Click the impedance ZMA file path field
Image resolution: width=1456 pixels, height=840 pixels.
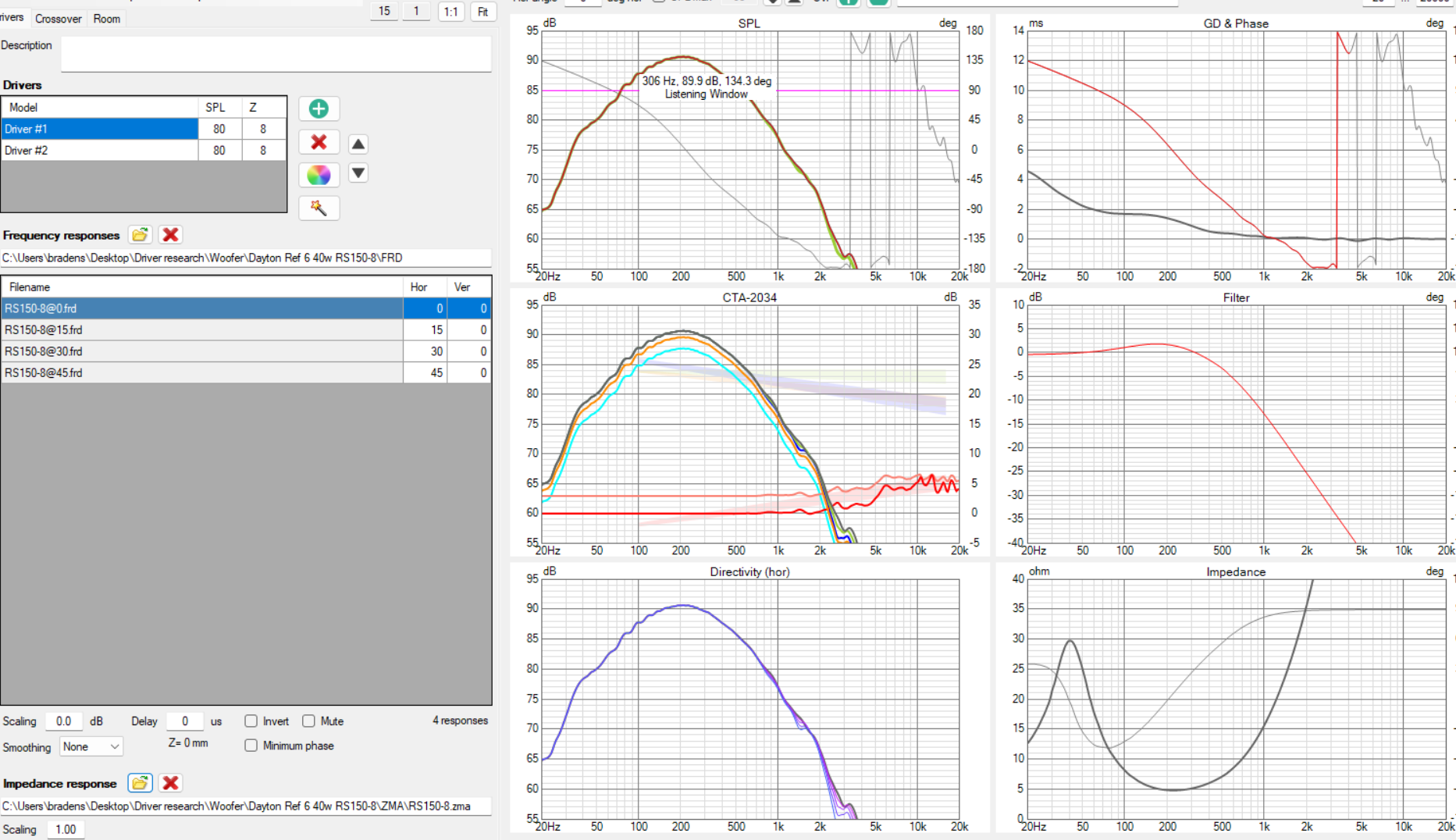(246, 806)
